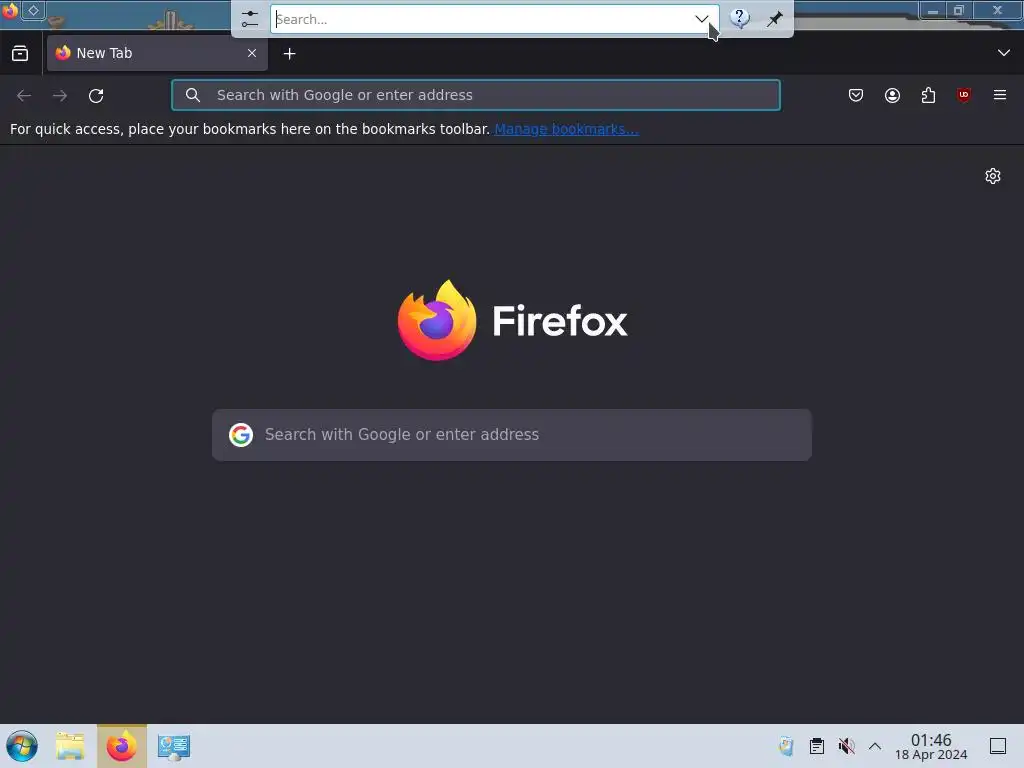Image resolution: width=1024 pixels, height=768 pixels.
Task: Reload the current page
Action: point(96,95)
